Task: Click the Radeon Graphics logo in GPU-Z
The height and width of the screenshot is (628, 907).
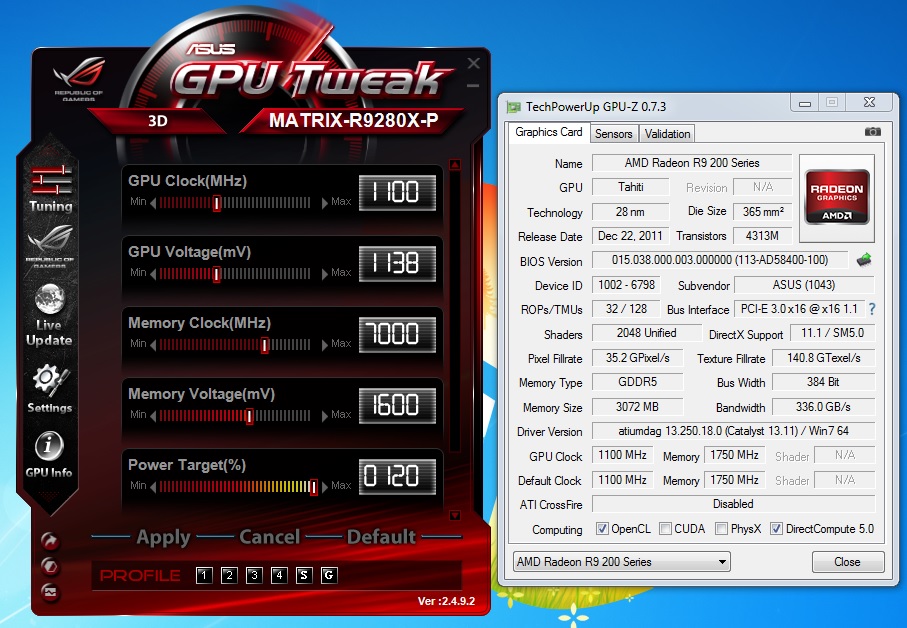Action: 836,197
